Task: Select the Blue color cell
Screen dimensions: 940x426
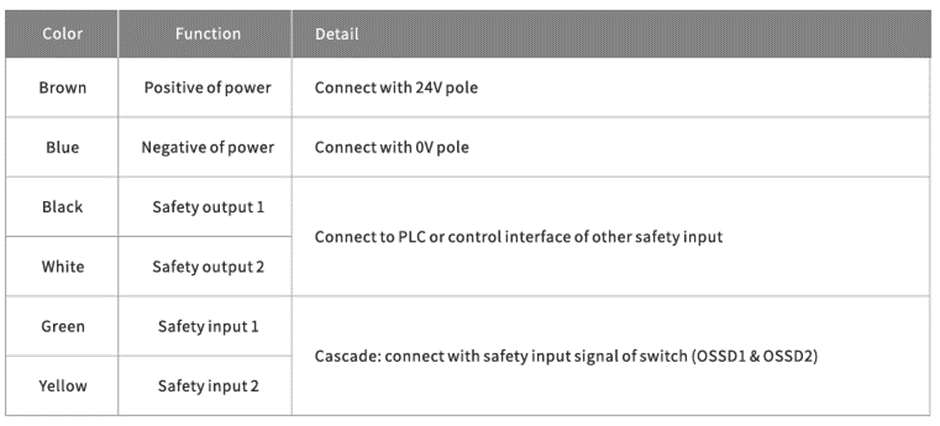Action: [62, 147]
